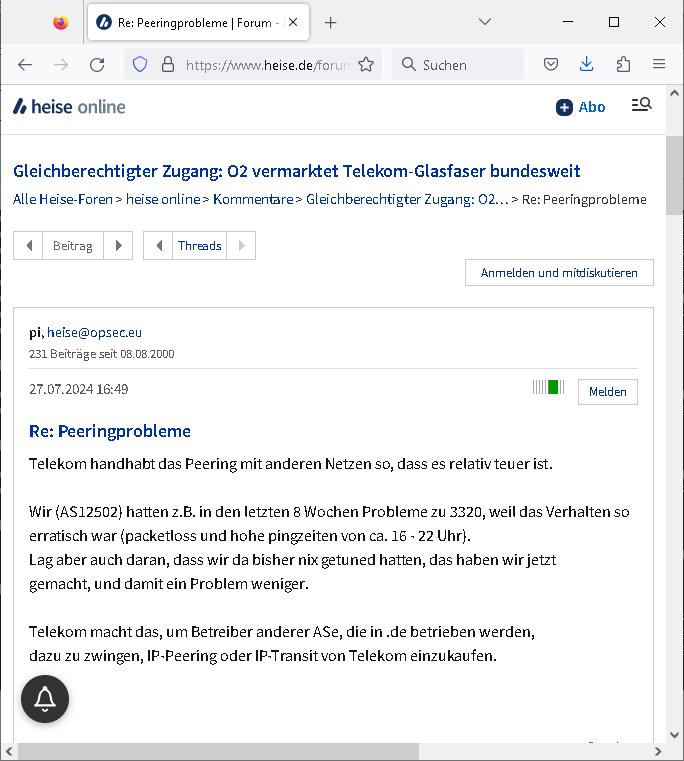Click current breadcrumb Re: Peeringprobleme text
684x761 pixels.
pyautogui.click(x=584, y=199)
